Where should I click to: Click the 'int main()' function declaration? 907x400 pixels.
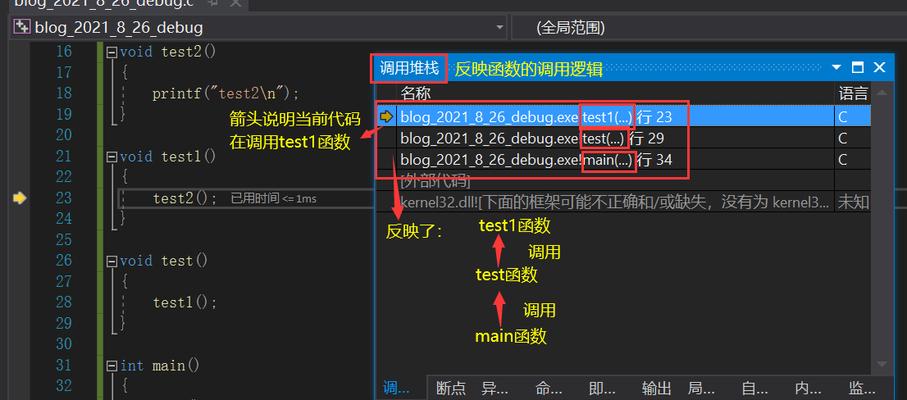(x=160, y=366)
